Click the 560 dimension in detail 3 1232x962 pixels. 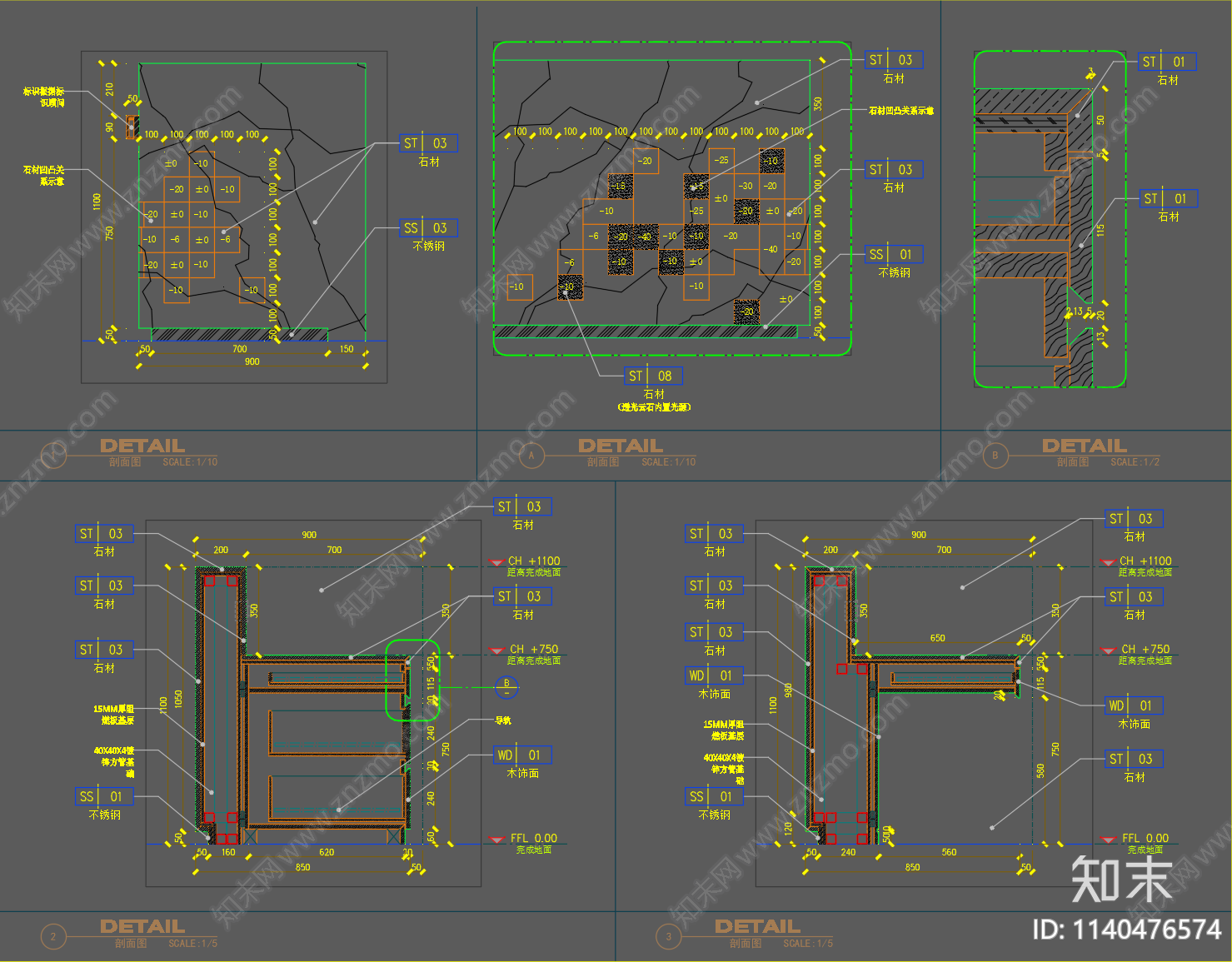click(x=949, y=852)
